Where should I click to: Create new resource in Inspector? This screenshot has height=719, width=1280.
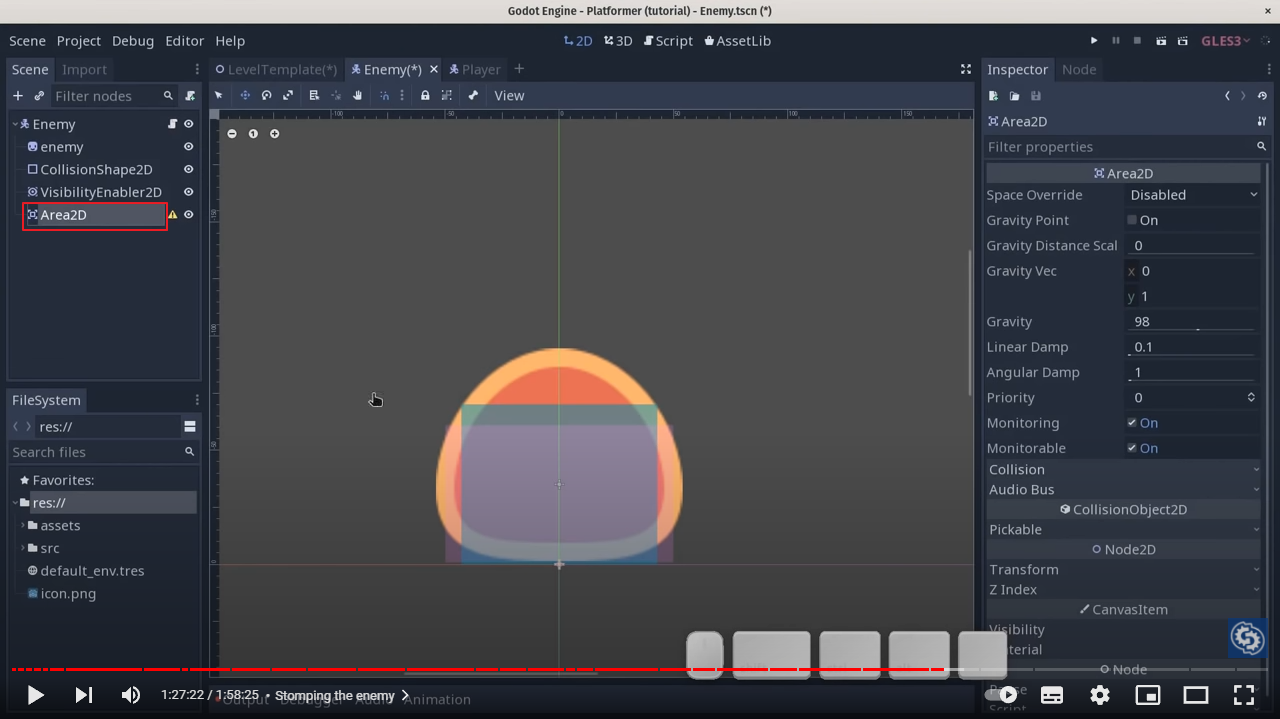click(993, 96)
